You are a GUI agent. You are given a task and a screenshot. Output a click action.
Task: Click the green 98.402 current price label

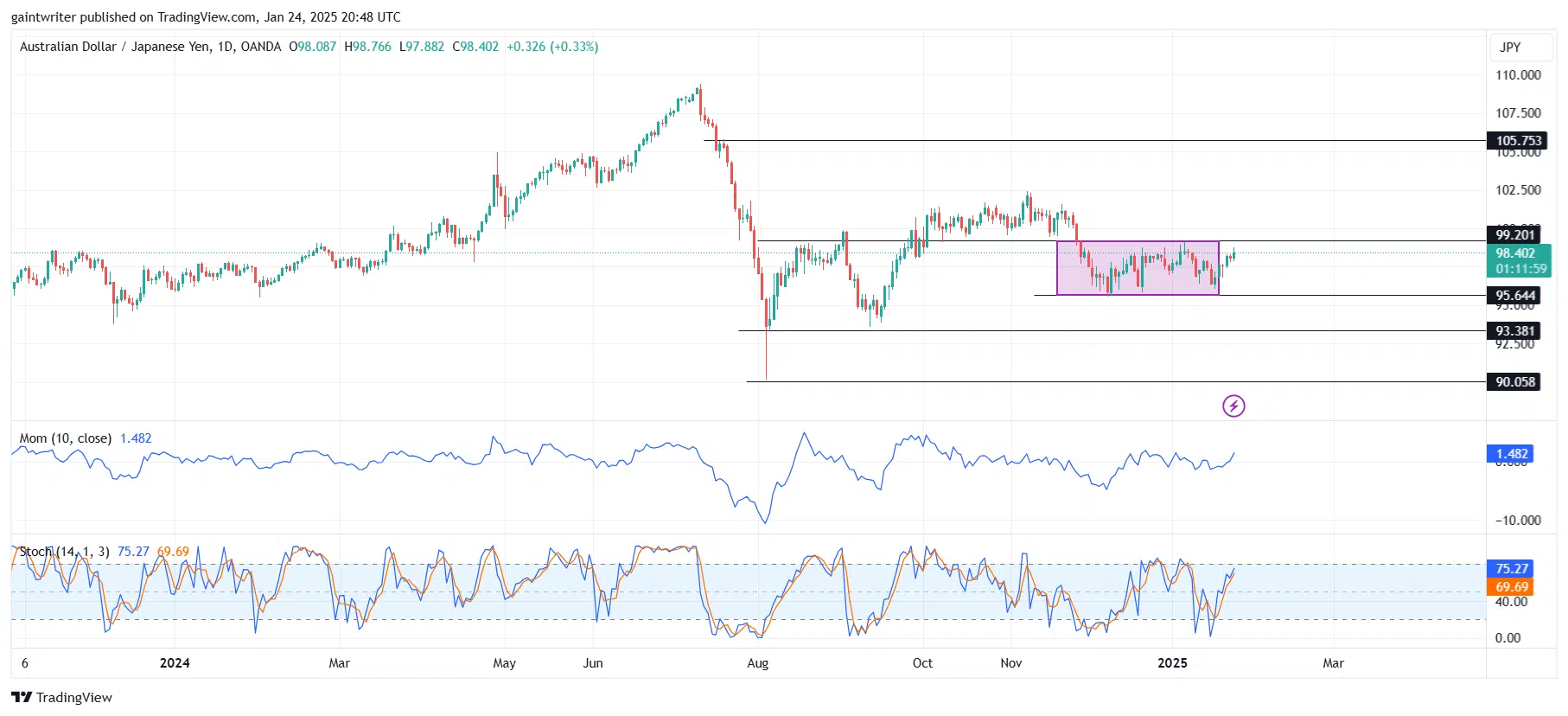(1518, 253)
